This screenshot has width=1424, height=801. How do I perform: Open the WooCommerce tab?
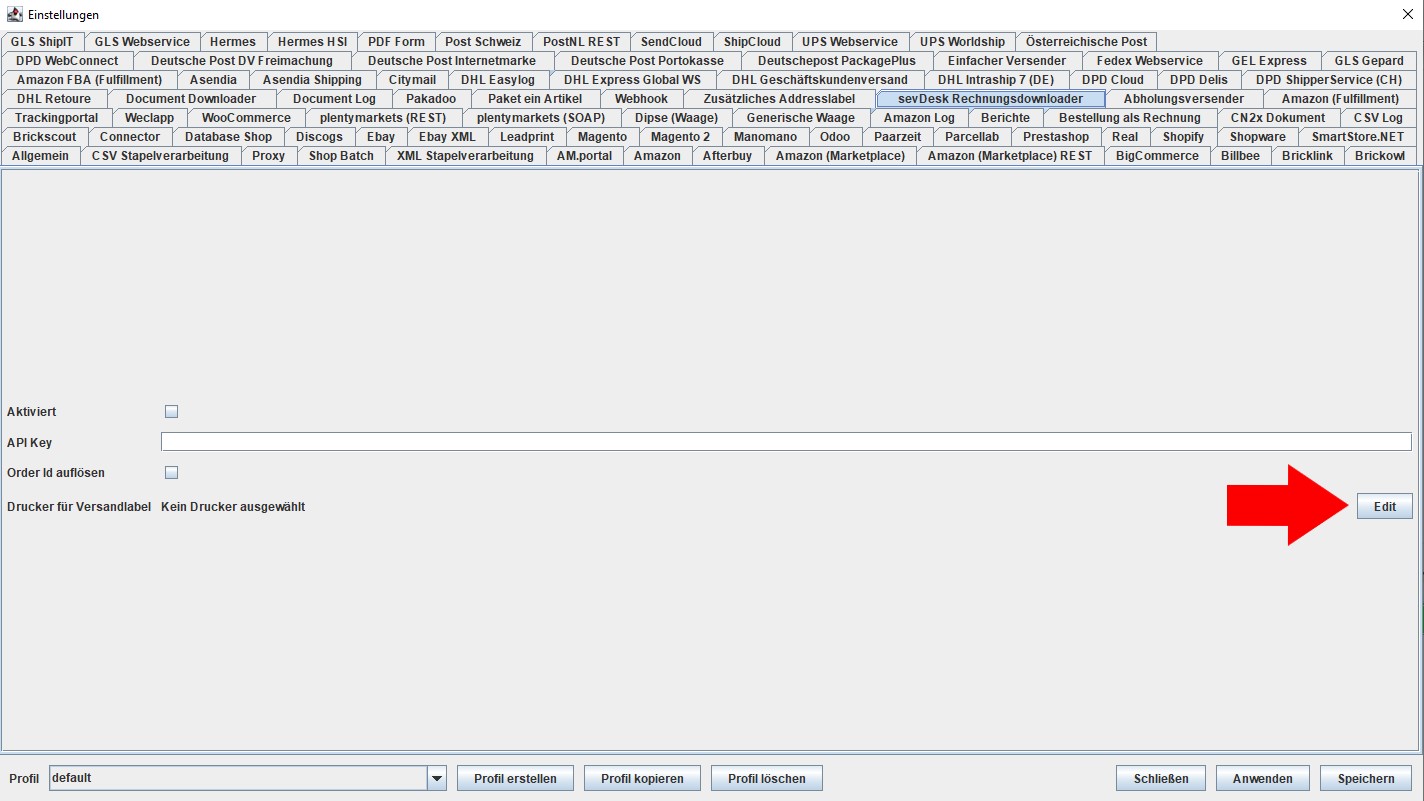pyautogui.click(x=246, y=118)
